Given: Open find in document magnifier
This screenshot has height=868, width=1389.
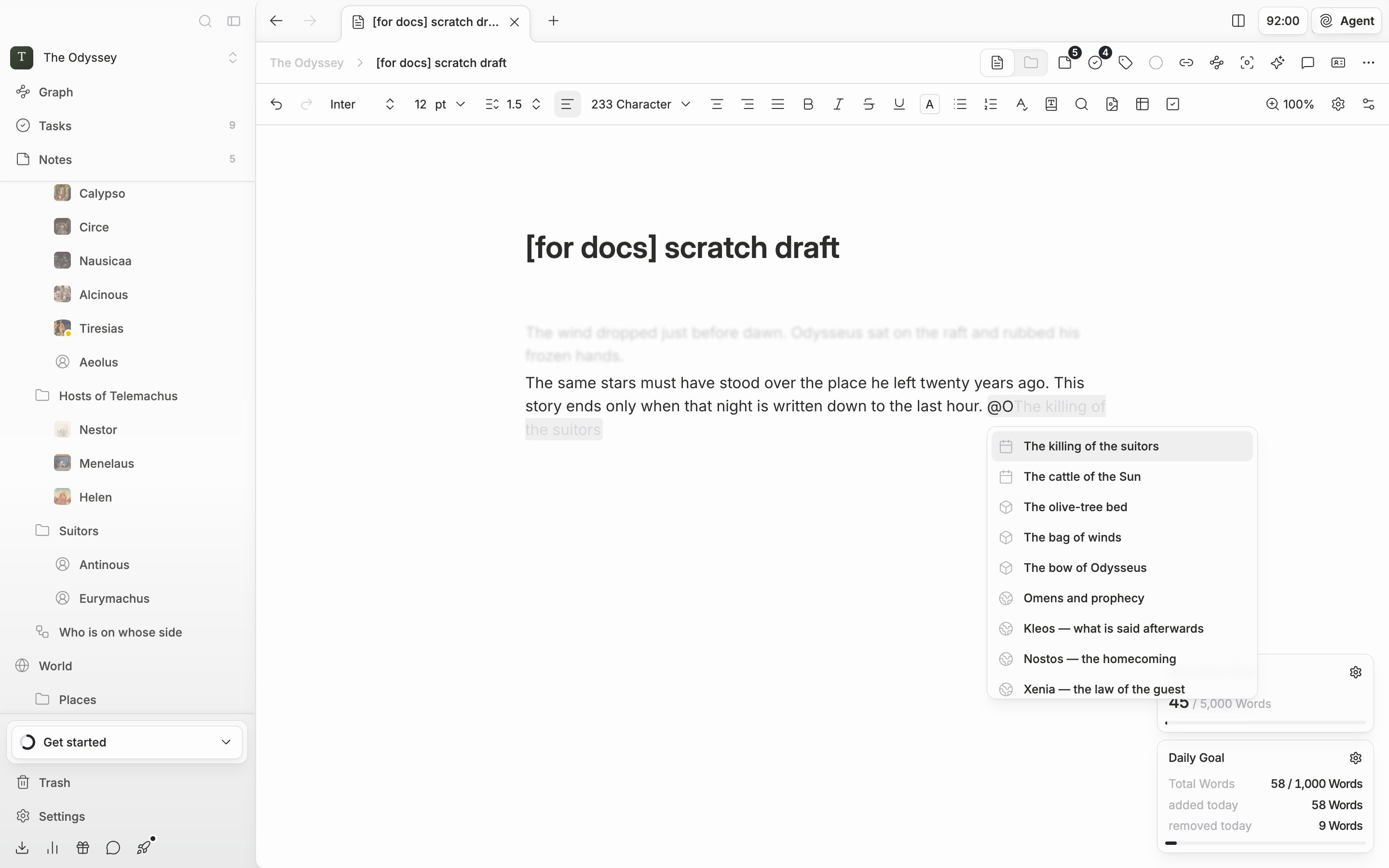Looking at the screenshot, I should pyautogui.click(x=1081, y=104).
